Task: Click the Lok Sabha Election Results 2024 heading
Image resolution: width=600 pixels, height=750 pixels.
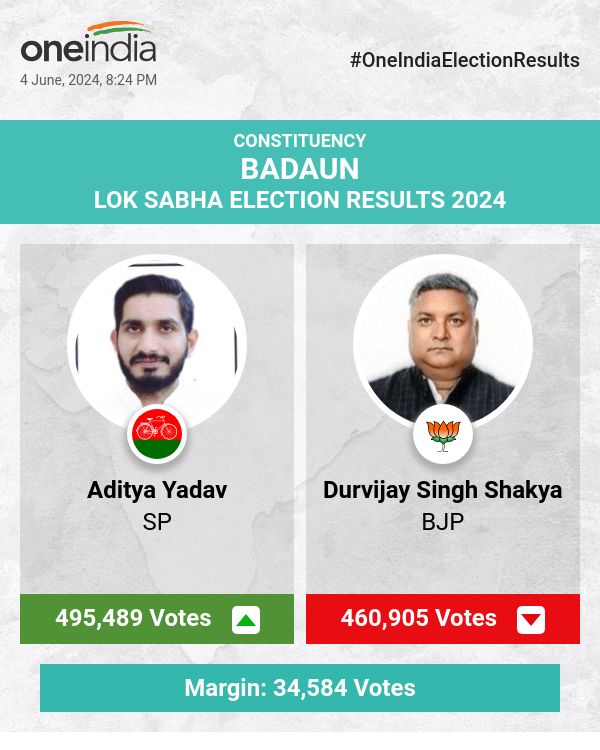Action: (300, 200)
